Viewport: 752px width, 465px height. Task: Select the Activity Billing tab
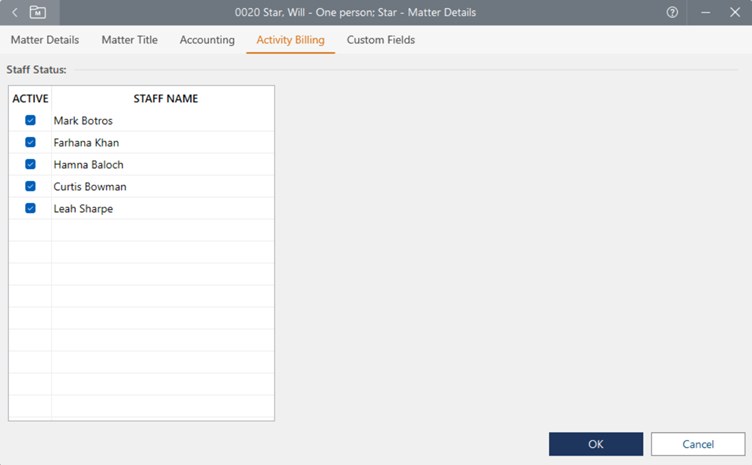pos(290,40)
